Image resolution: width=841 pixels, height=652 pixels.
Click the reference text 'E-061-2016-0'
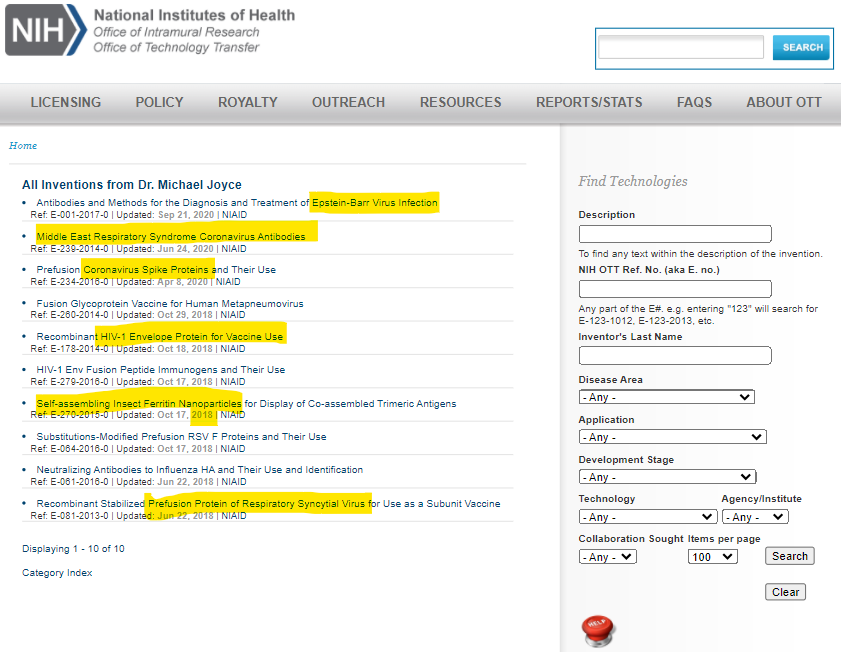pyautogui.click(x=79, y=482)
